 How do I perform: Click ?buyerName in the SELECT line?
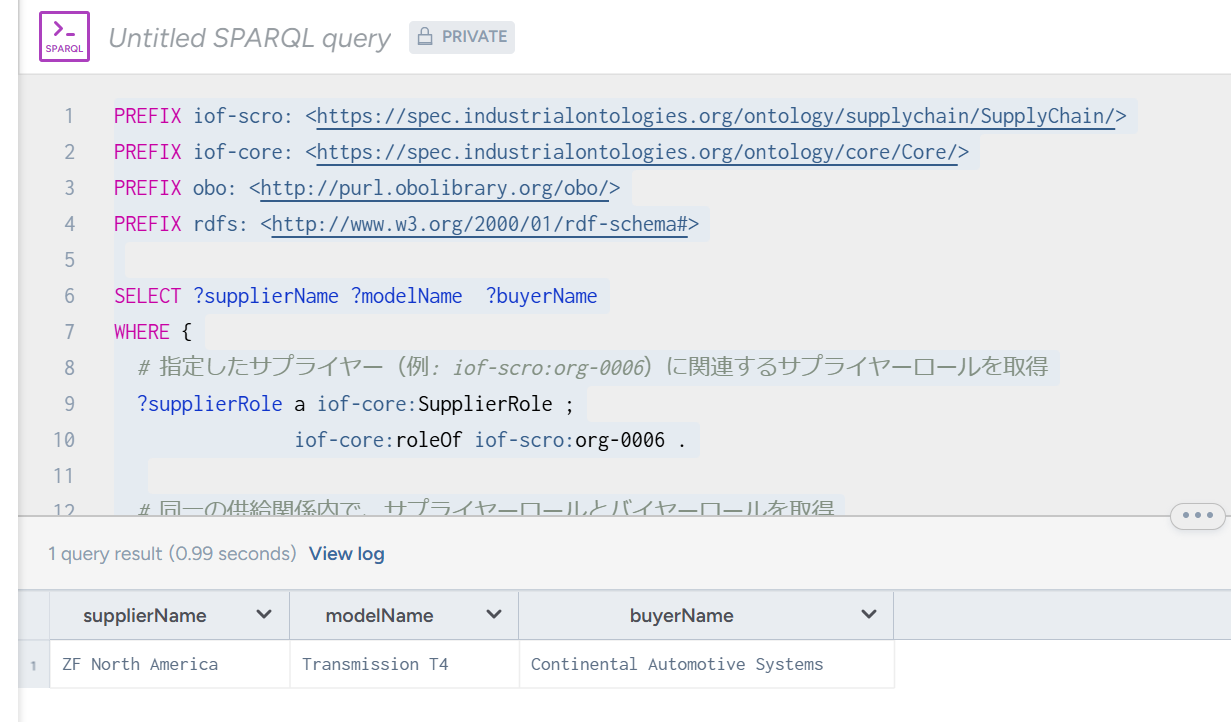542,296
